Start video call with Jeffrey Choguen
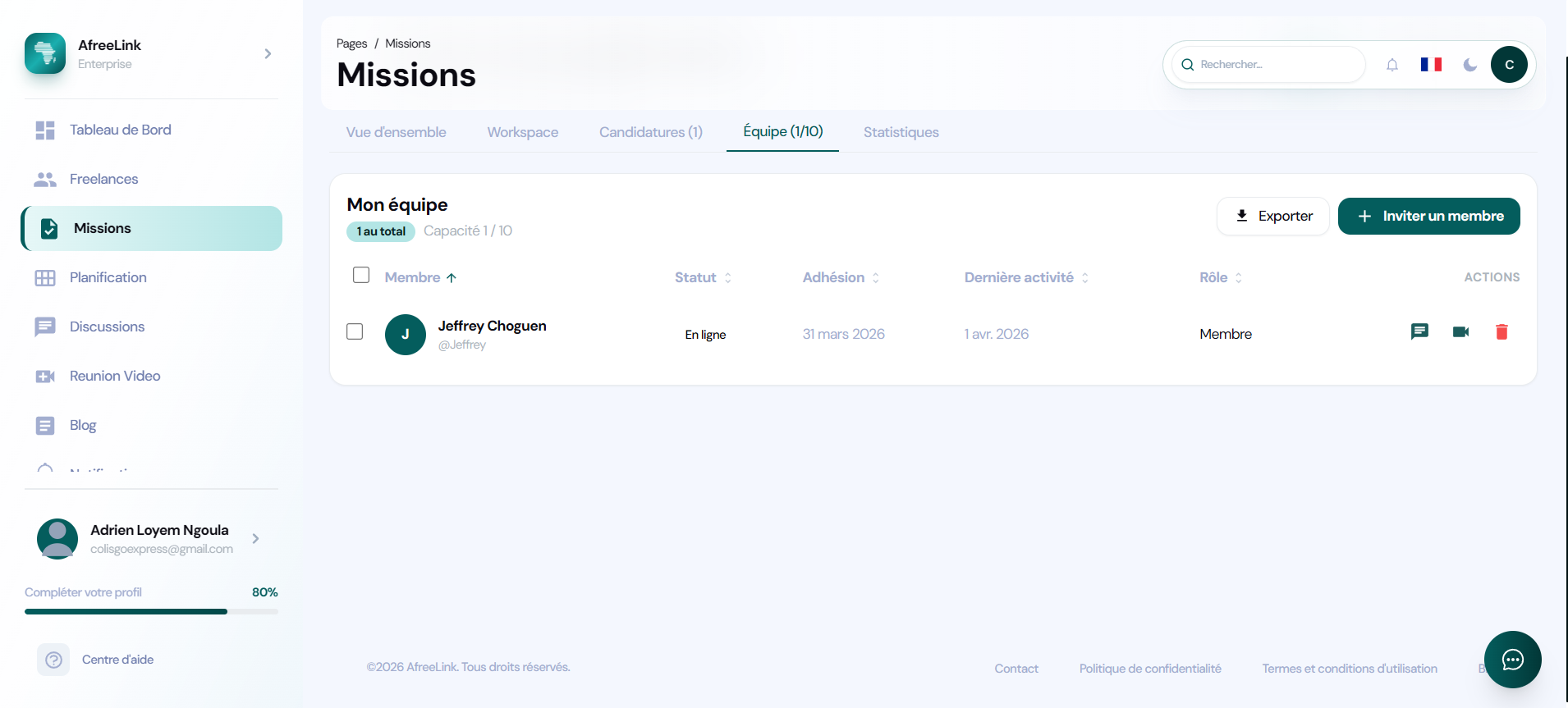 pyautogui.click(x=1460, y=331)
